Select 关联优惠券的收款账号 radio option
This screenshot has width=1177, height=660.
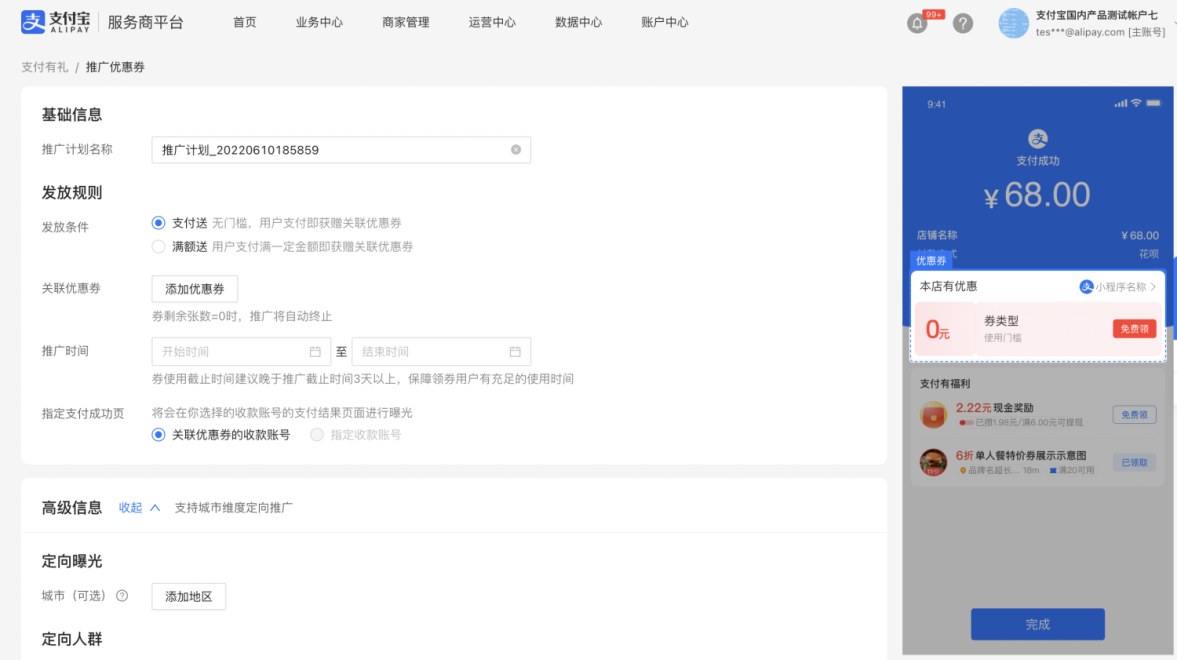[x=158, y=435]
